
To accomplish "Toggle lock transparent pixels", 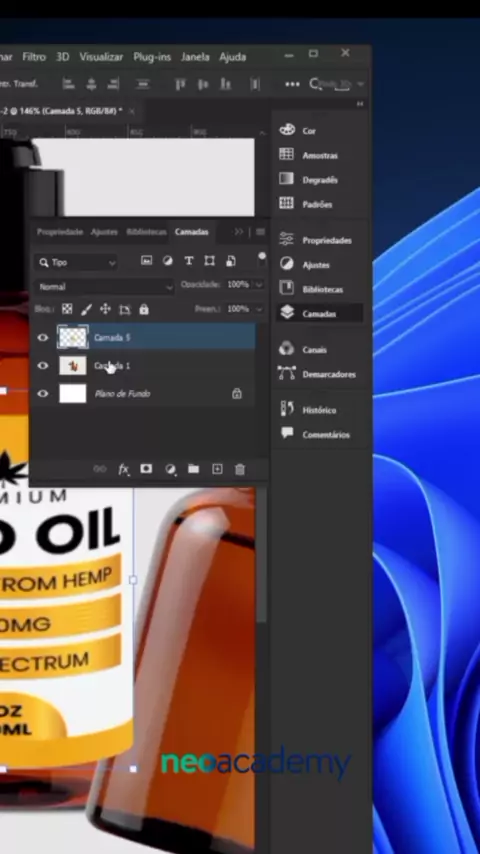I will click(x=67, y=309).
